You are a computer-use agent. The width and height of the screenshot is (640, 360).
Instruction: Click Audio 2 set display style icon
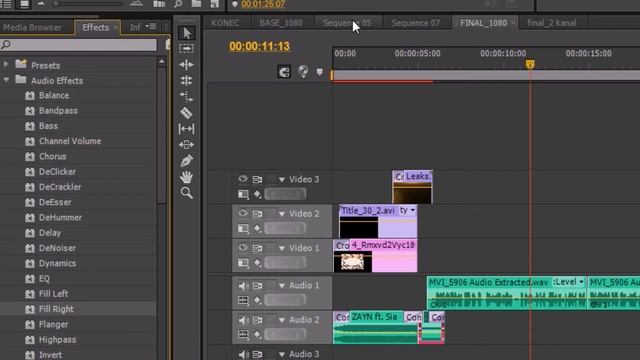click(x=243, y=335)
